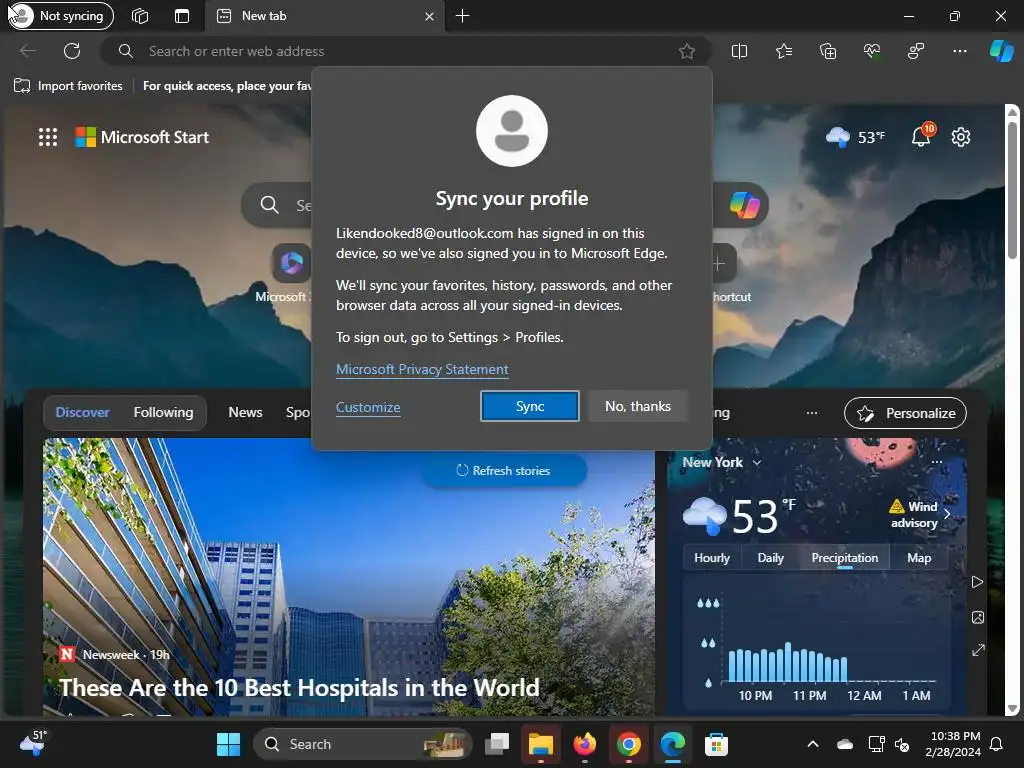Click the expand background icon
The width and height of the screenshot is (1024, 768).
978,650
